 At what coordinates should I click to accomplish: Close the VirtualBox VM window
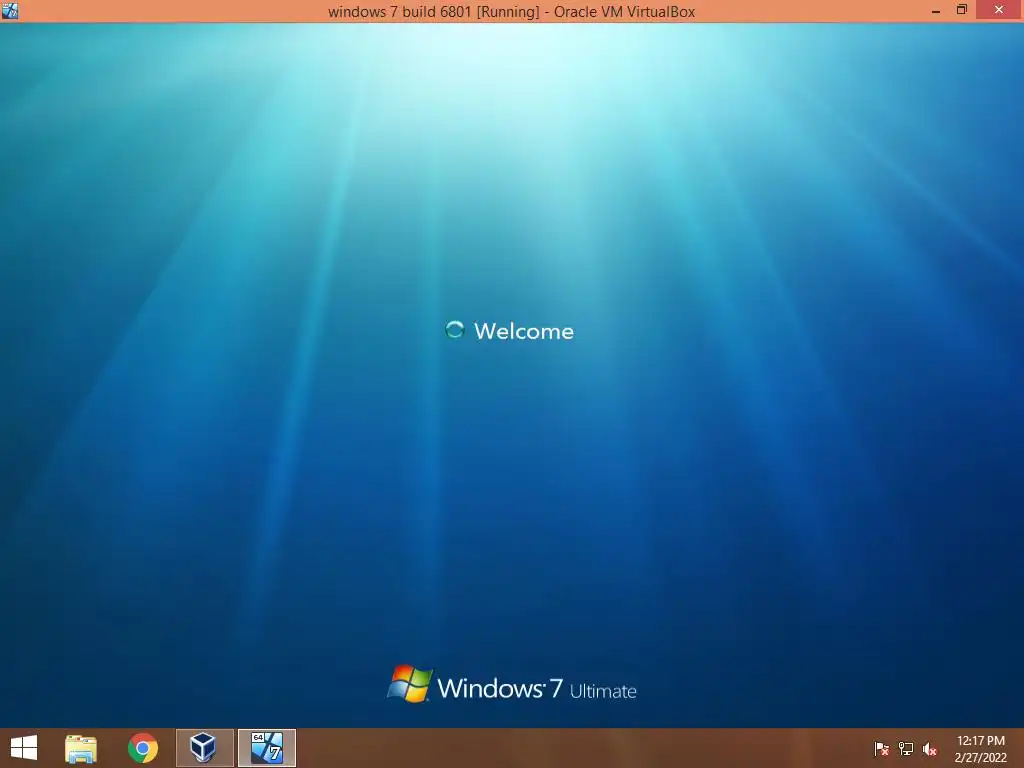[x=999, y=10]
